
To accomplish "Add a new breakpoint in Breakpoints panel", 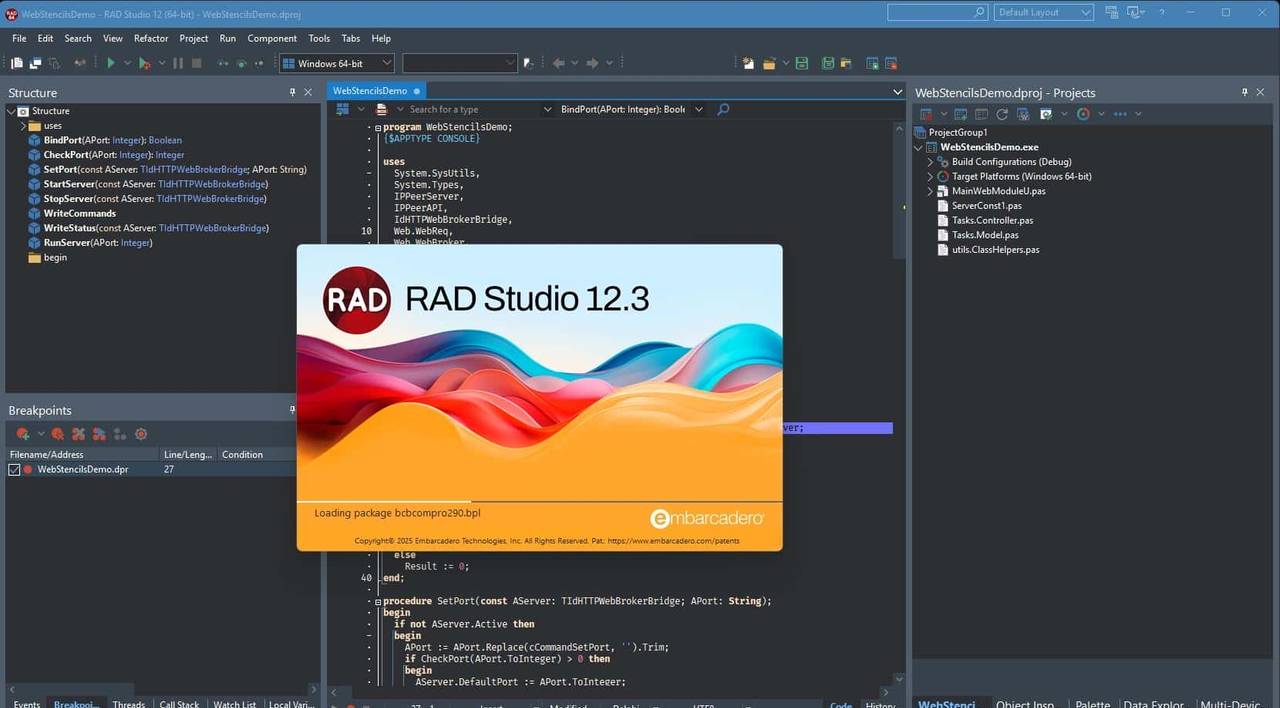I will pos(22,433).
